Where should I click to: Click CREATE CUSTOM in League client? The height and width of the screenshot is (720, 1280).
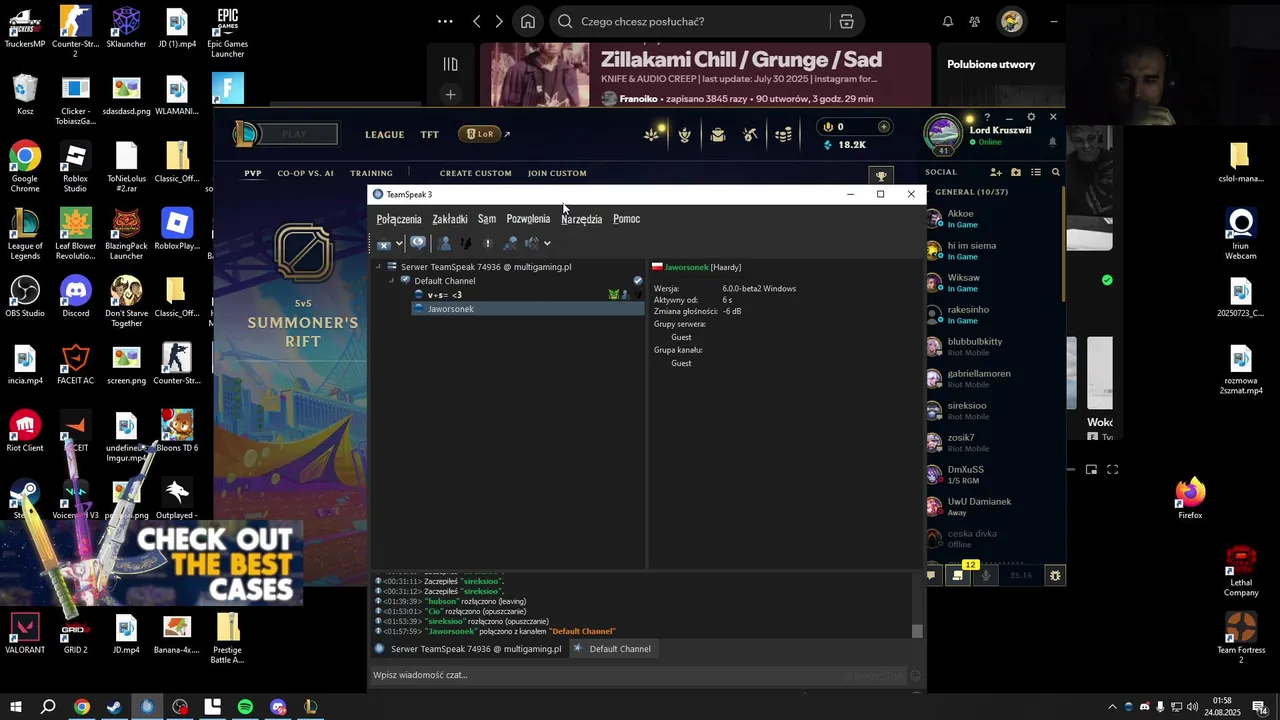476,173
